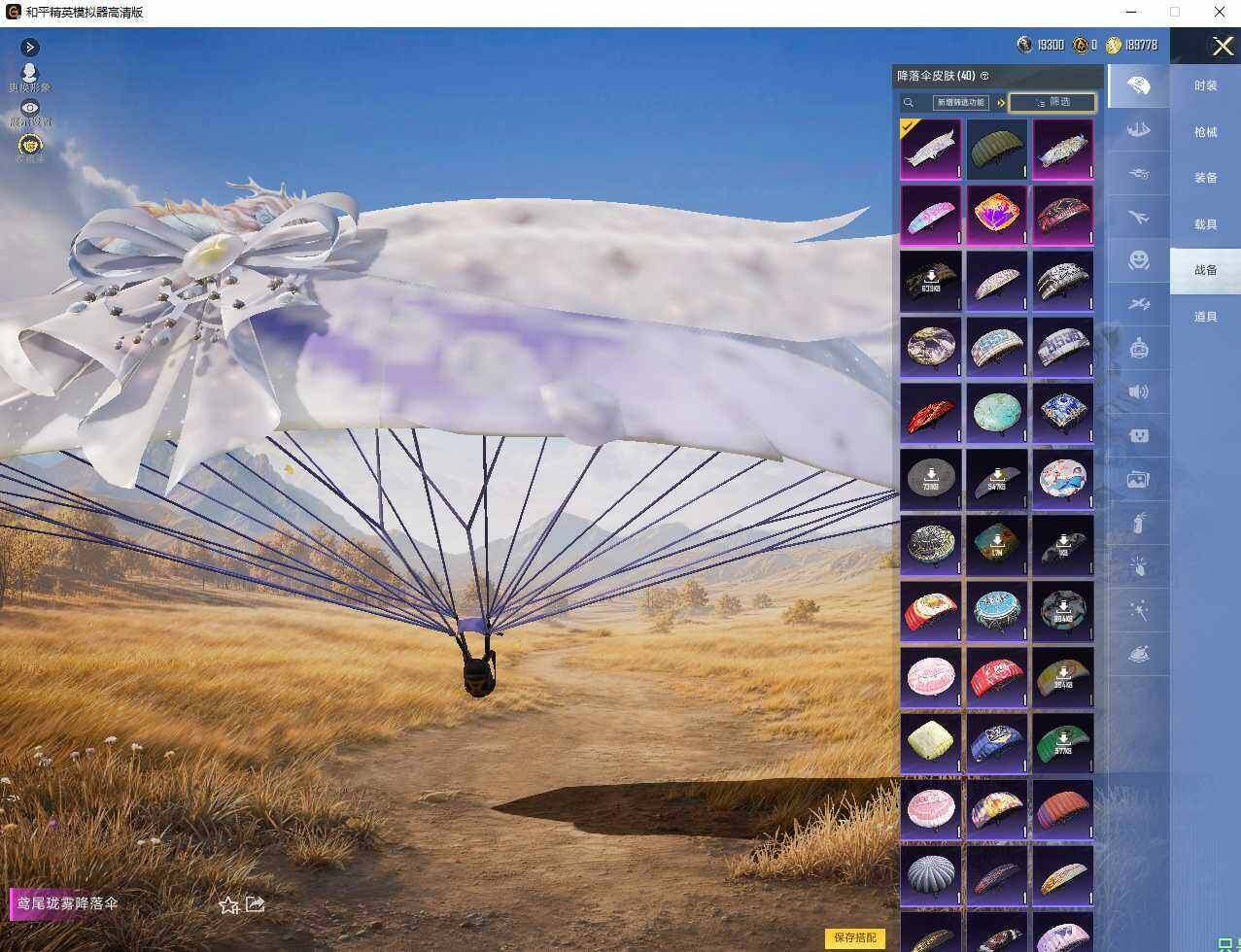Click the 保存搭配 button
Screen dimensions: 1241x952
(855, 937)
